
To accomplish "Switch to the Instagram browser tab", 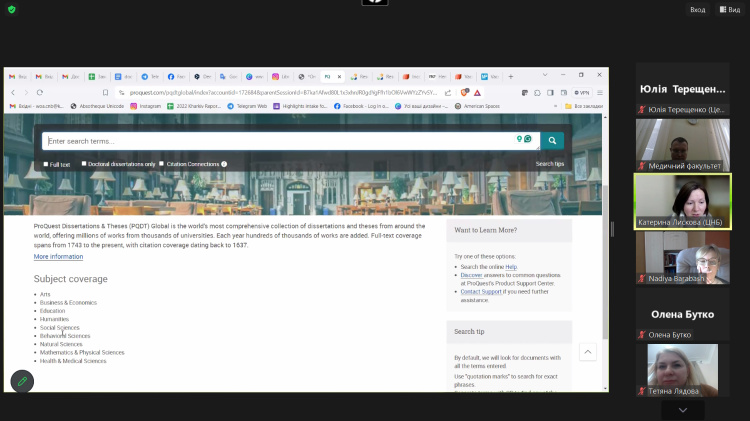I will click(x=280, y=77).
